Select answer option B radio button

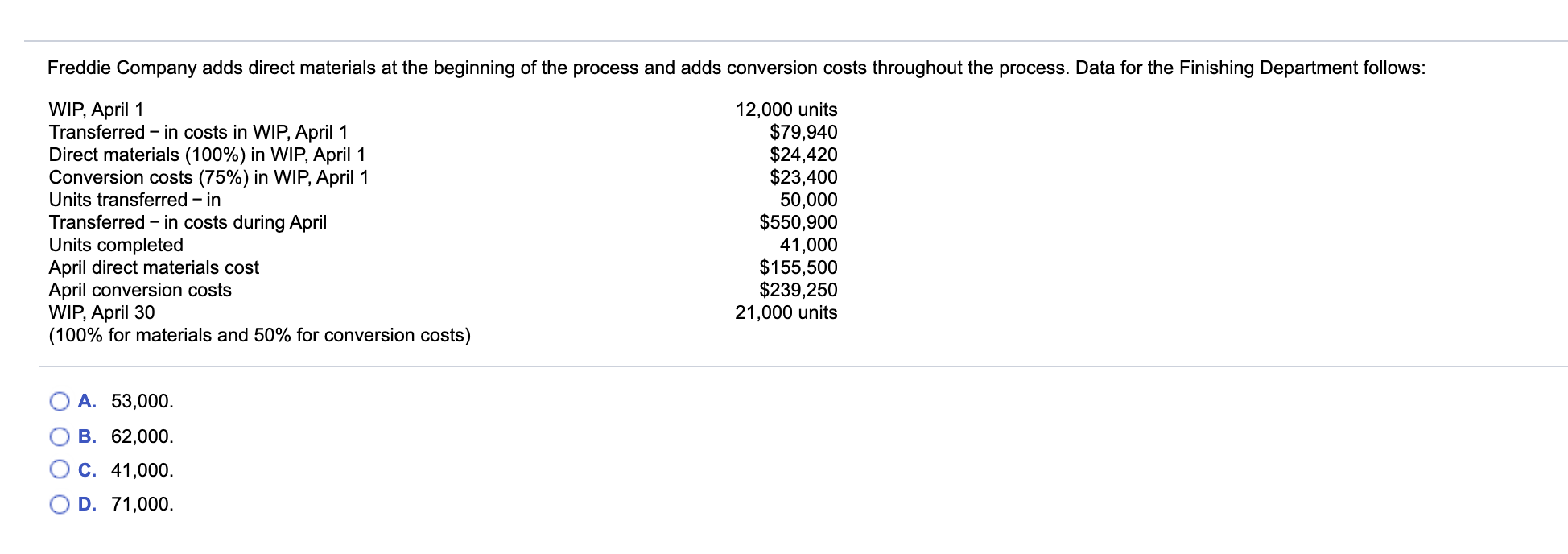[x=59, y=436]
